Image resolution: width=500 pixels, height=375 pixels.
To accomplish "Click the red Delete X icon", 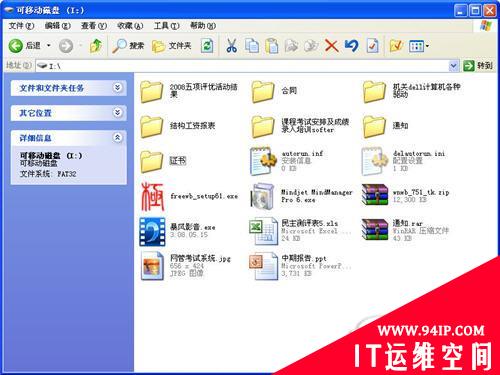I will [331, 46].
